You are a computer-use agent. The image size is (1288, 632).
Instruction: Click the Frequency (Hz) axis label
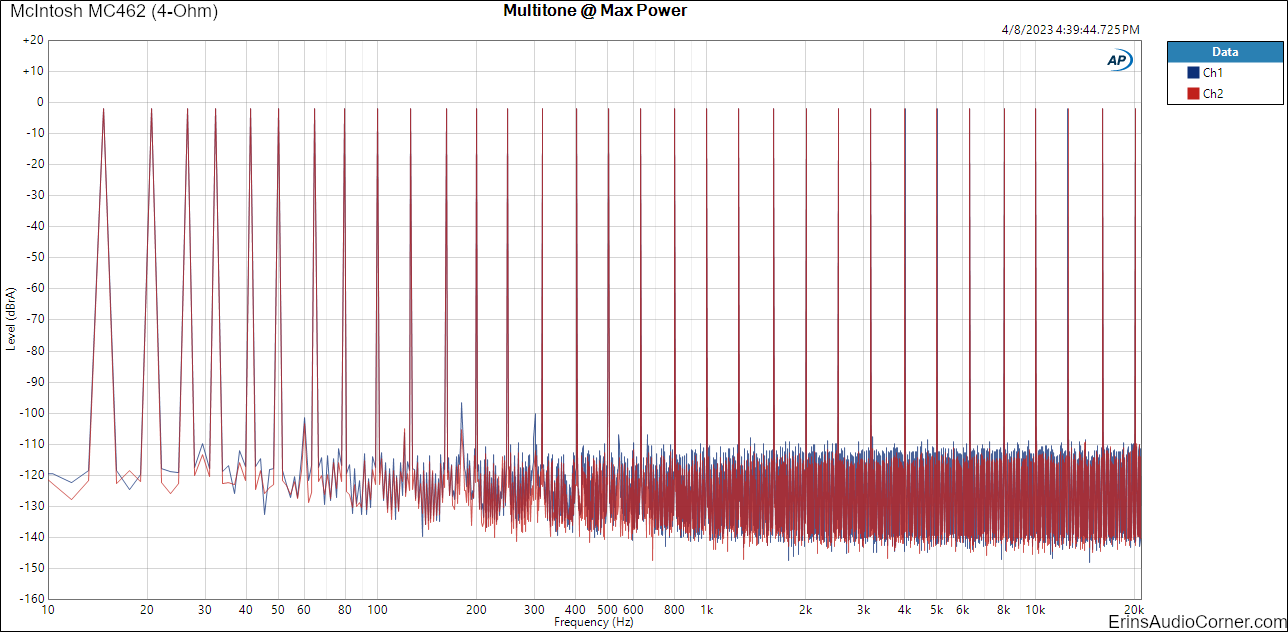tap(594, 622)
